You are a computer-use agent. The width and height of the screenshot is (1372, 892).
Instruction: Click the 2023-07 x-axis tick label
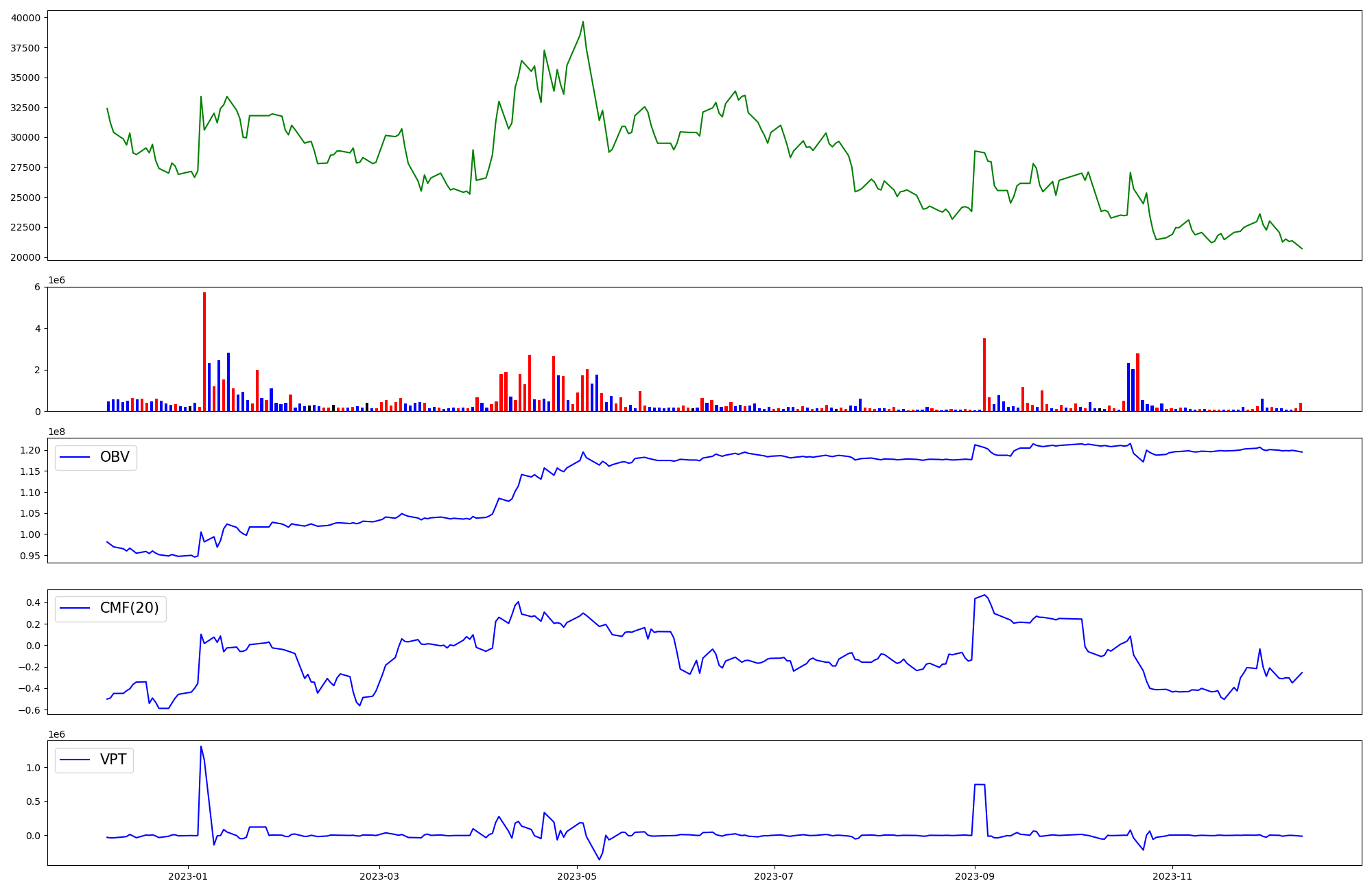tap(774, 876)
